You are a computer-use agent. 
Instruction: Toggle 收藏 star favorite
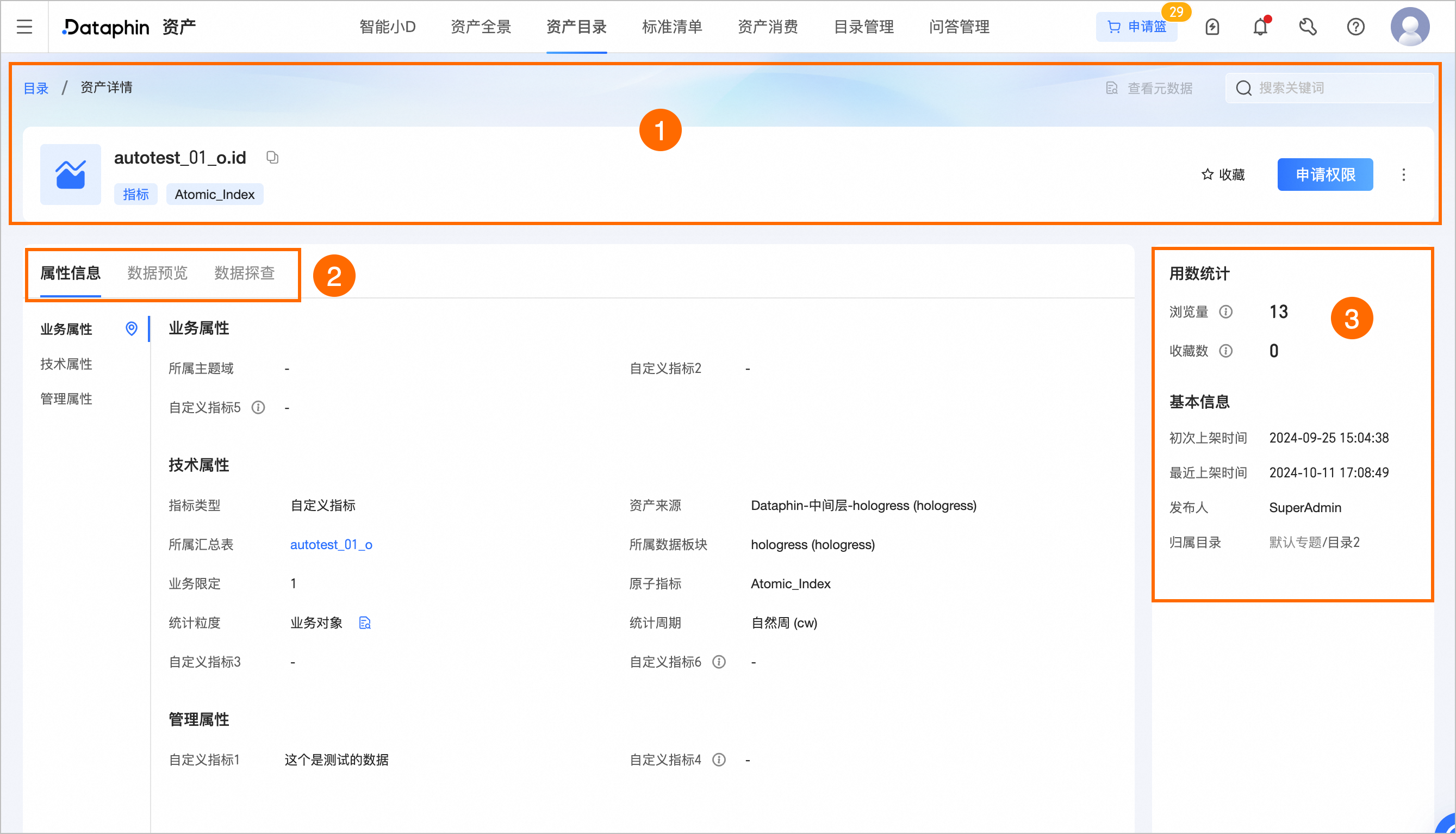coord(1223,175)
